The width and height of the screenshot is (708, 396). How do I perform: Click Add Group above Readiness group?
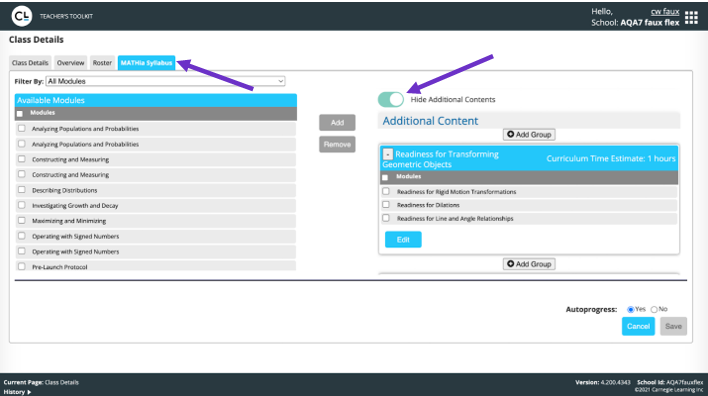529,135
